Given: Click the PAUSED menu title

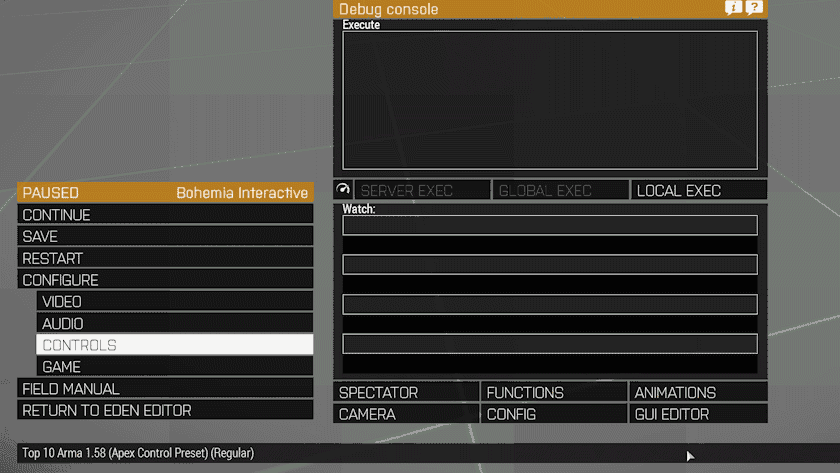Looking at the screenshot, I should (x=50, y=193).
